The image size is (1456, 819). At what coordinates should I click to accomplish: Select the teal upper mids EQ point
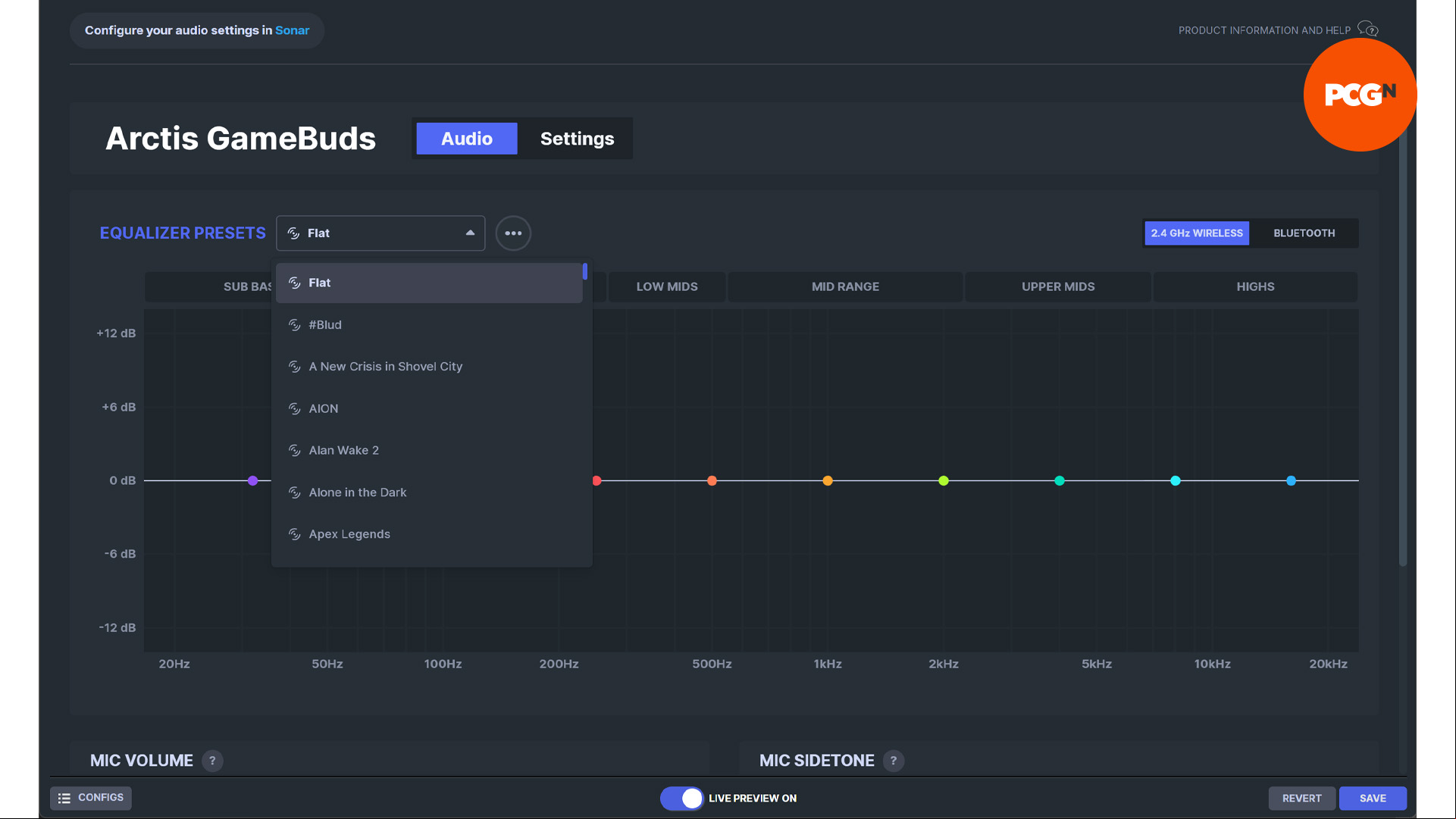(x=1060, y=481)
